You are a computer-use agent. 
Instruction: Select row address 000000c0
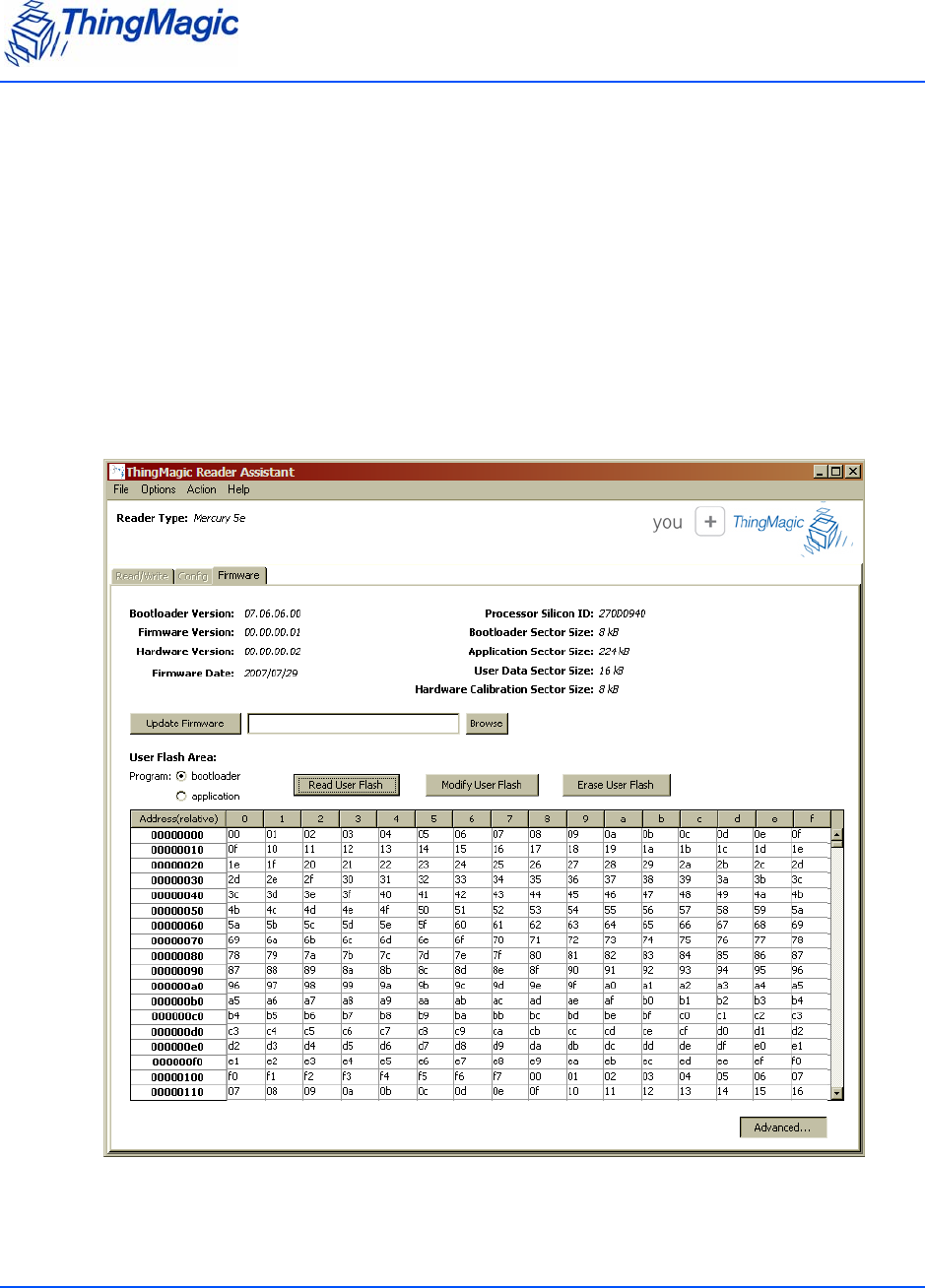point(178,1018)
